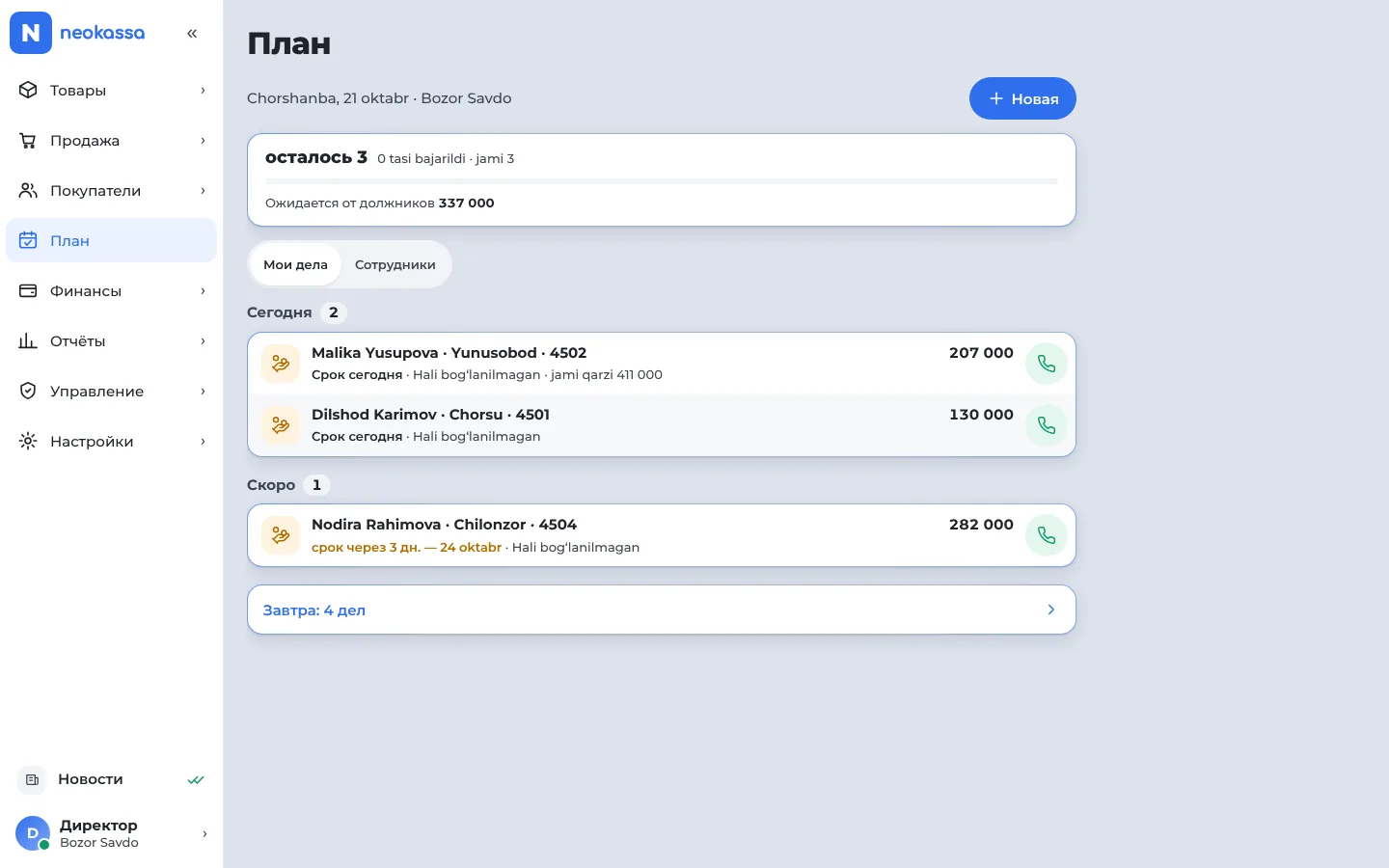Call Nodira Rahimova with phone icon
Screen dimensions: 1389x868
click(1047, 535)
